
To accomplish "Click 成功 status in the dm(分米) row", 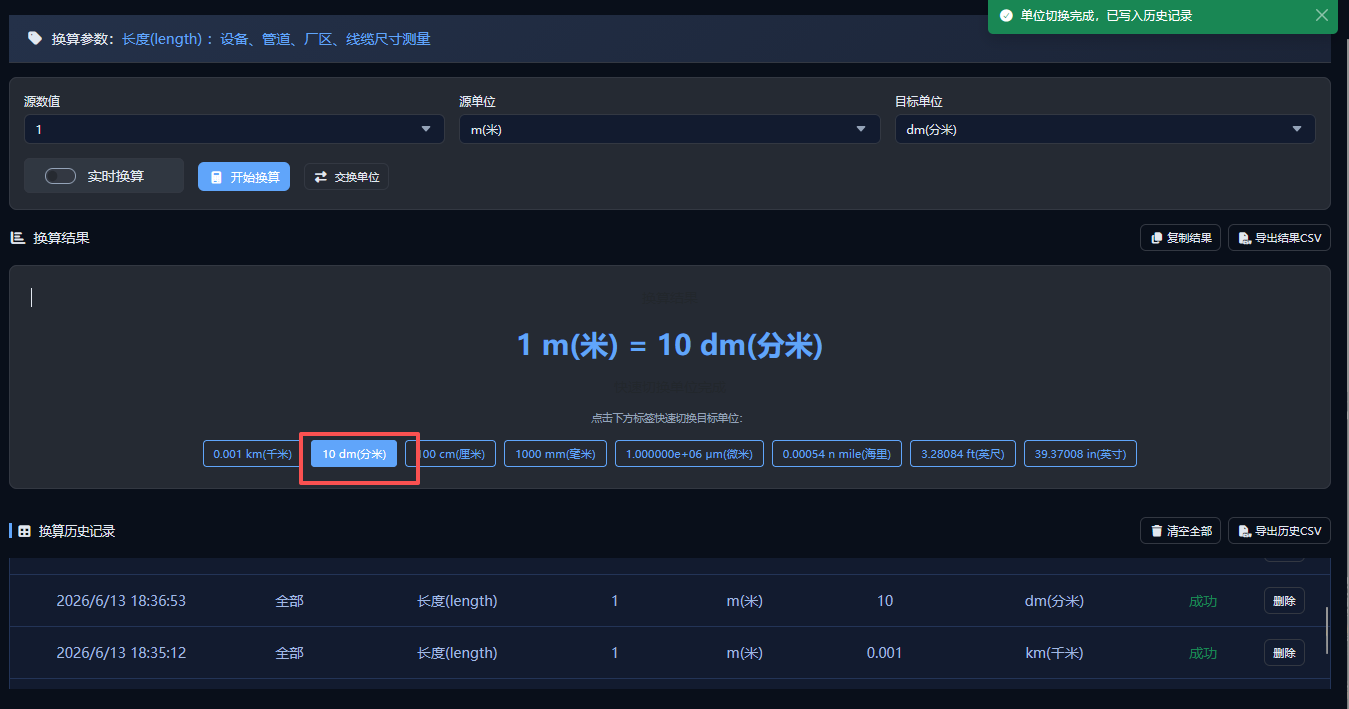I will tap(1203, 601).
